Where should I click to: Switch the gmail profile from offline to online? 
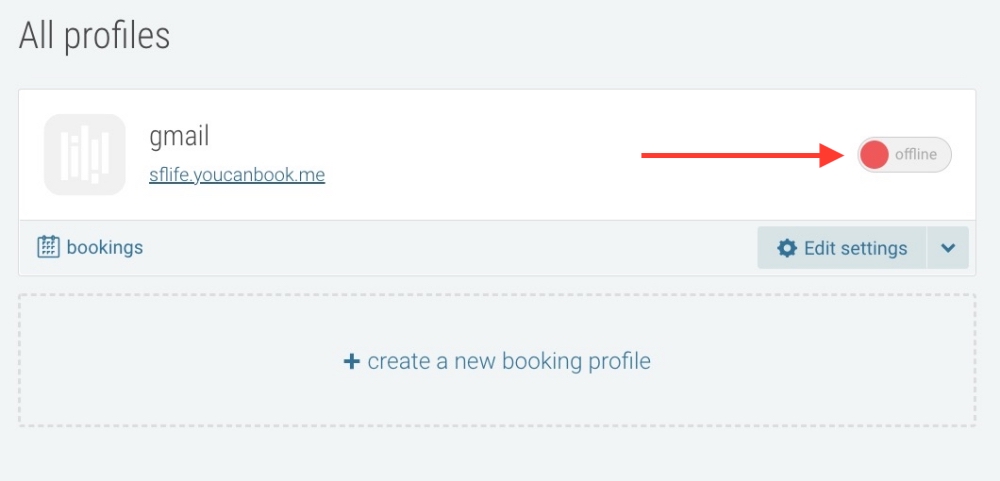point(904,155)
